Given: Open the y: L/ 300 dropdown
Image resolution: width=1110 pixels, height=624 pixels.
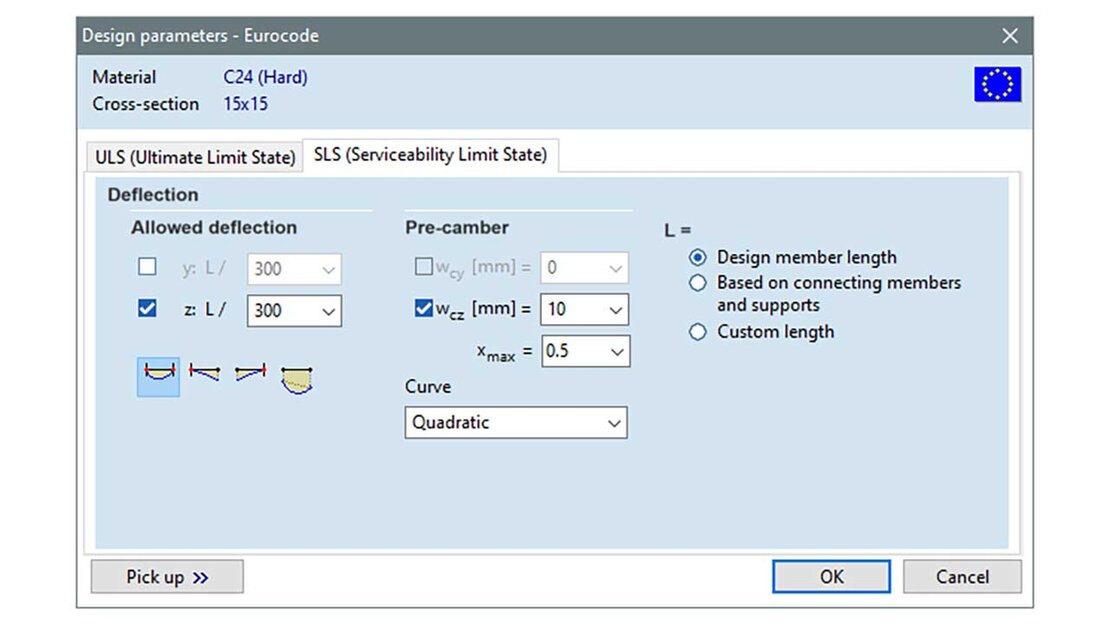Looking at the screenshot, I should click(x=294, y=269).
